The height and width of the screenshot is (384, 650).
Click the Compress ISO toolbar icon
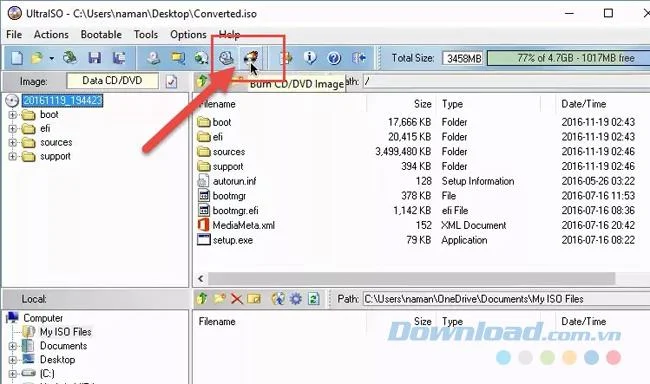(x=178, y=58)
